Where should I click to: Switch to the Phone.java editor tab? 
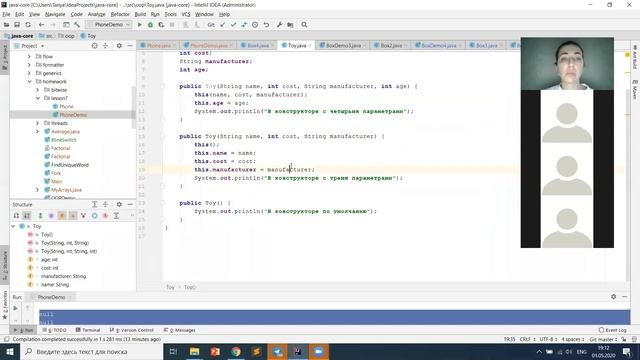pyautogui.click(x=158, y=45)
